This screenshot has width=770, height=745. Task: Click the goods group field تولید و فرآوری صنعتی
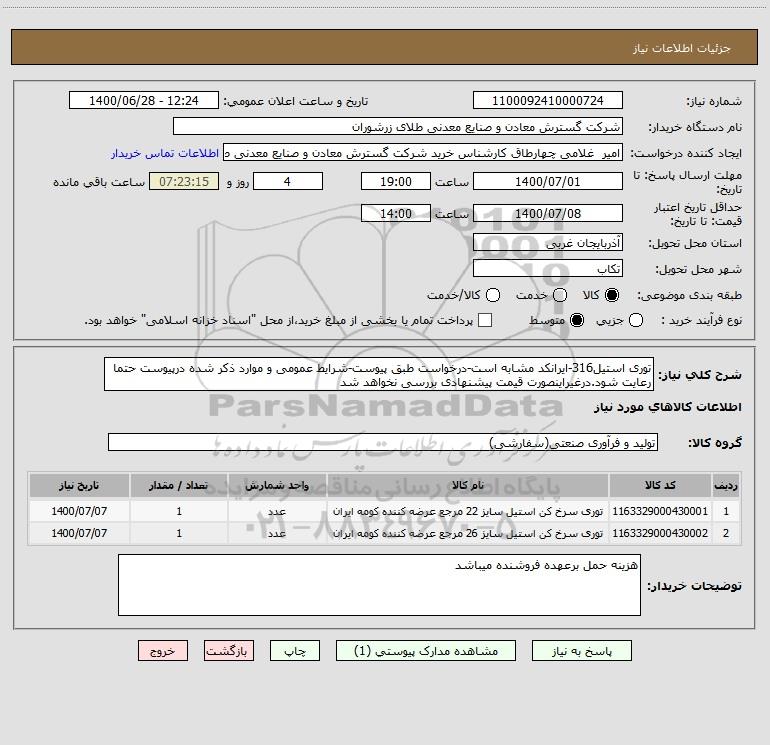click(383, 442)
